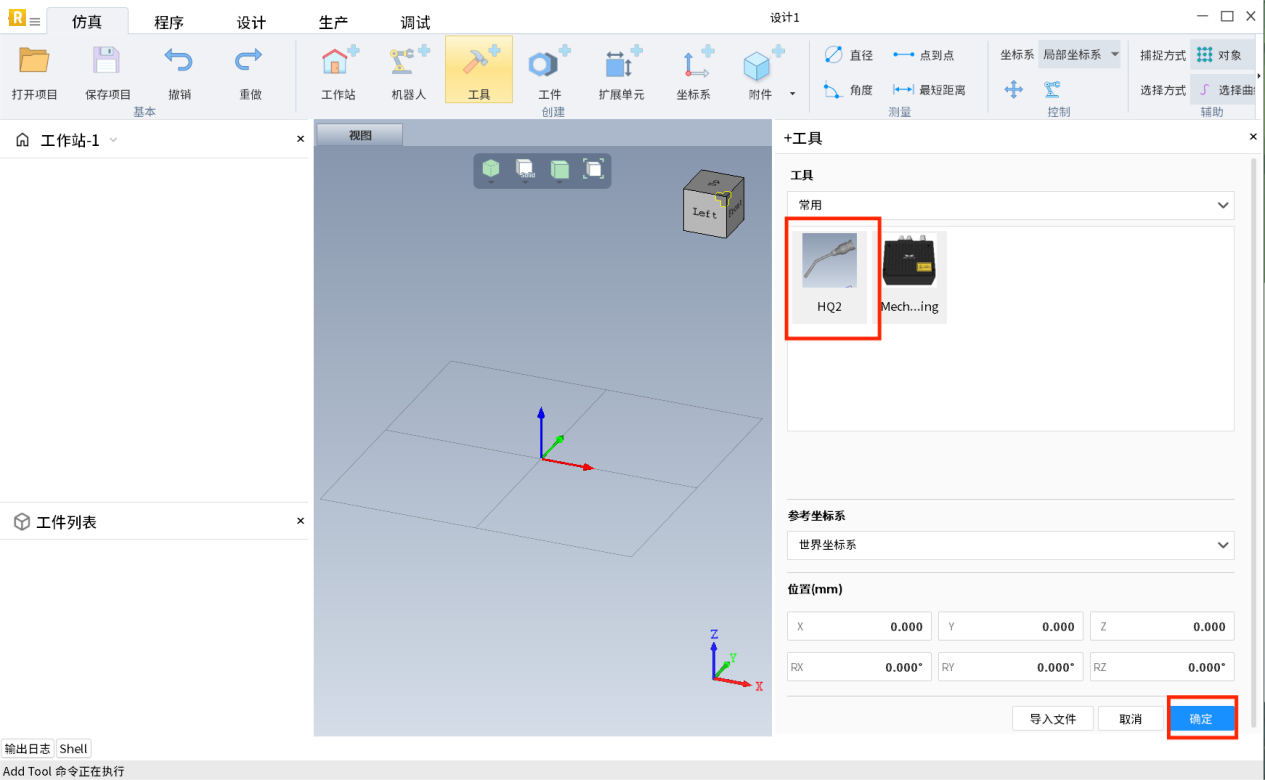
Task: Select the Shortest Distance (最短距离) measure tool
Action: tap(929, 90)
